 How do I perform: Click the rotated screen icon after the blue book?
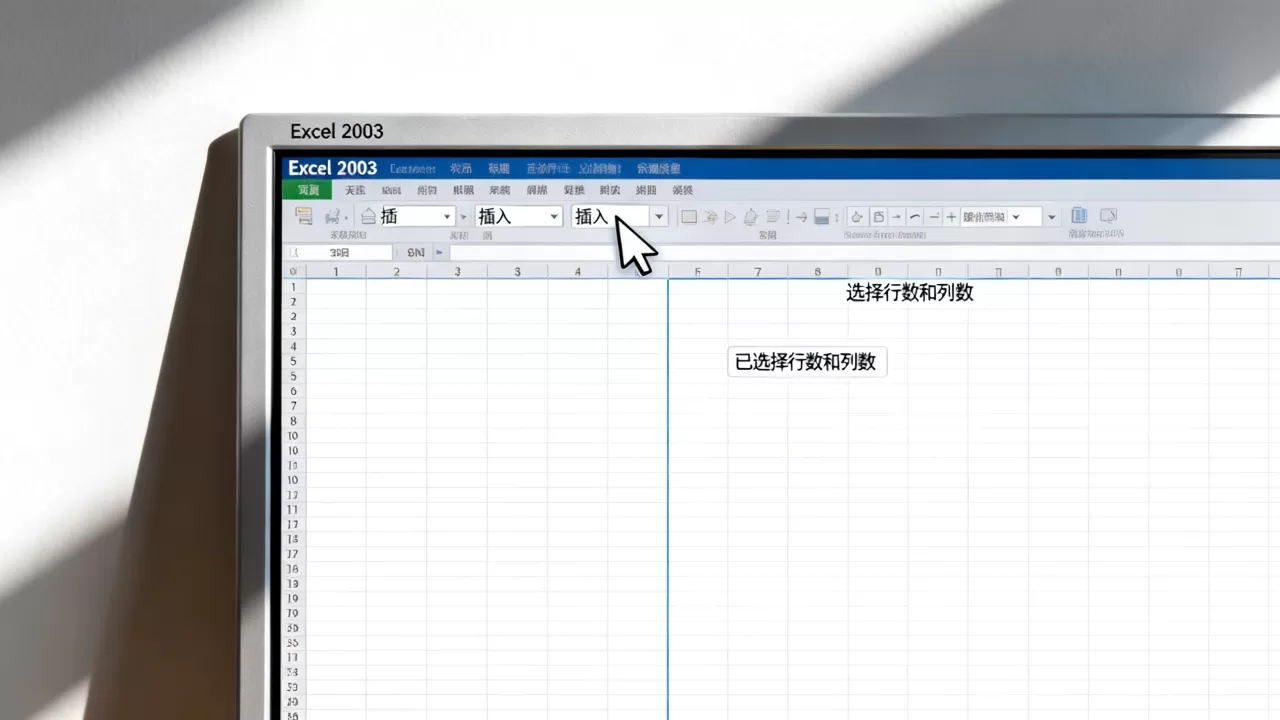pyautogui.click(x=1108, y=215)
